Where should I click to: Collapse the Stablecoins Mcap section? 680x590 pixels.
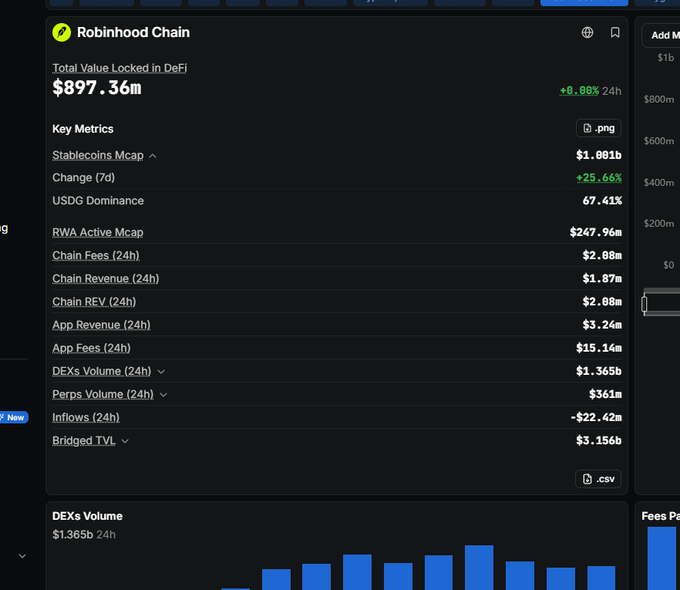click(x=153, y=156)
